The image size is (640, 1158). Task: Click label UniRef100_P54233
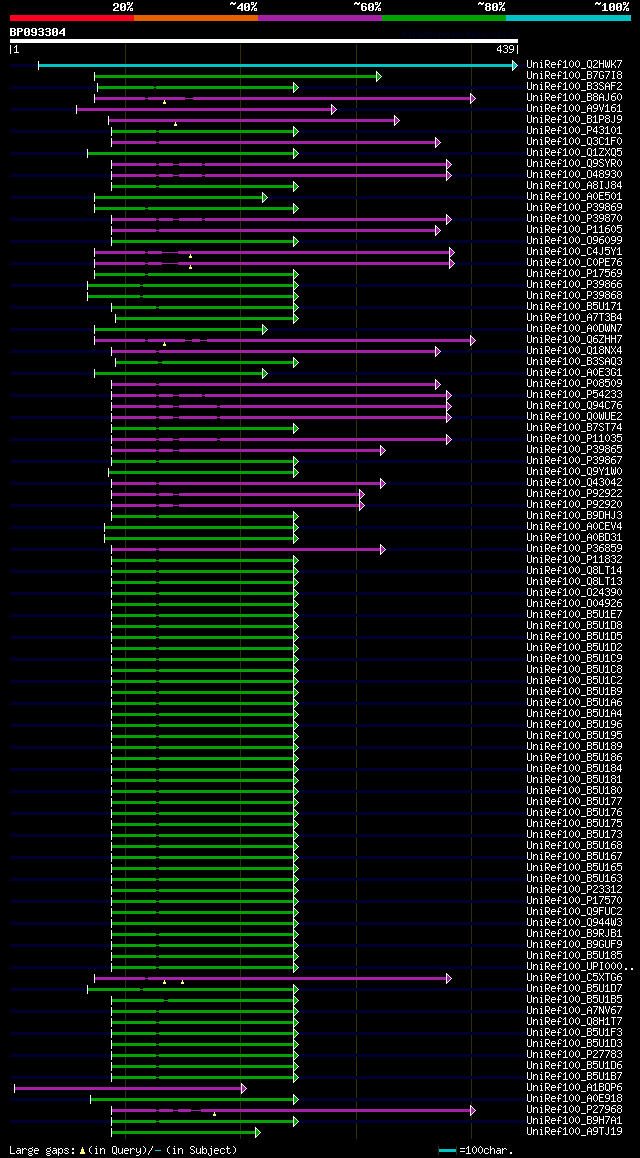point(574,394)
